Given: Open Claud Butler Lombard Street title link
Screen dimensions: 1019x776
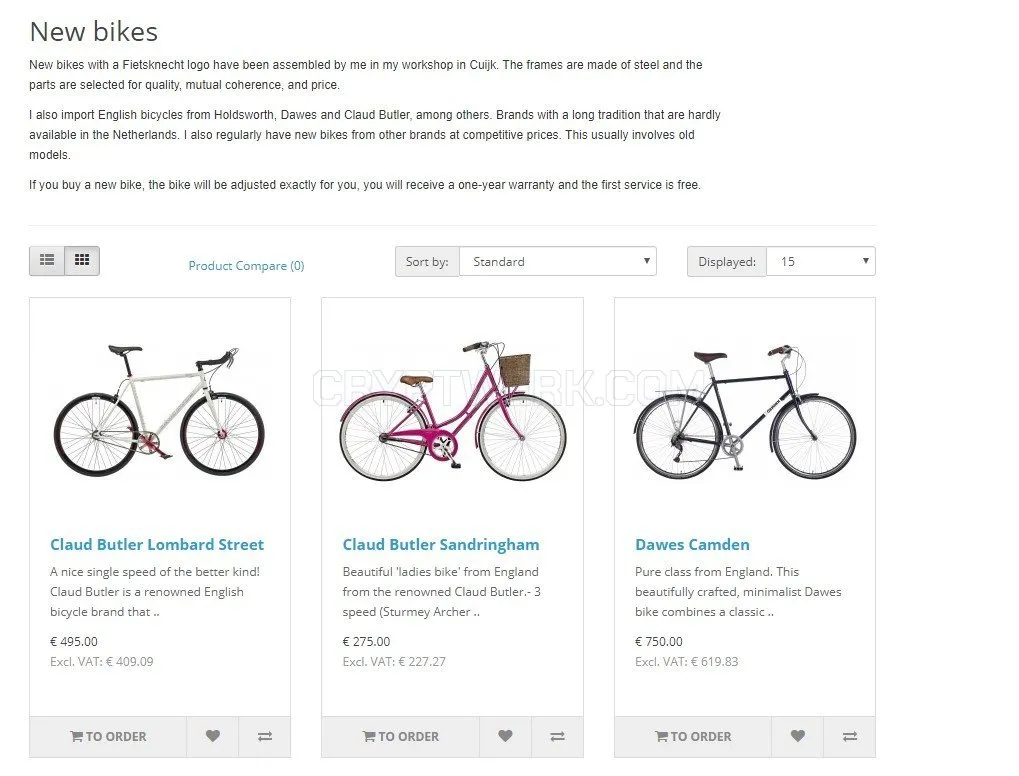Looking at the screenshot, I should click(x=157, y=545).
